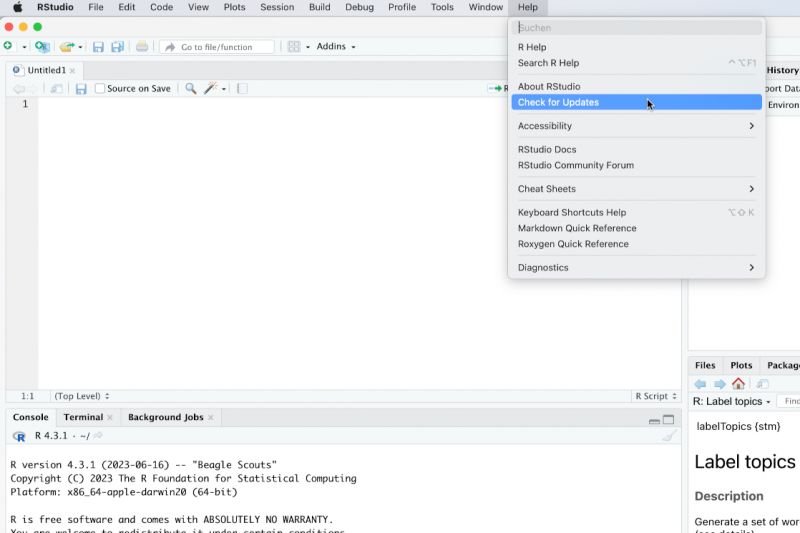Click the workspace panes grid icon
The image size is (800, 533).
coord(294,46)
